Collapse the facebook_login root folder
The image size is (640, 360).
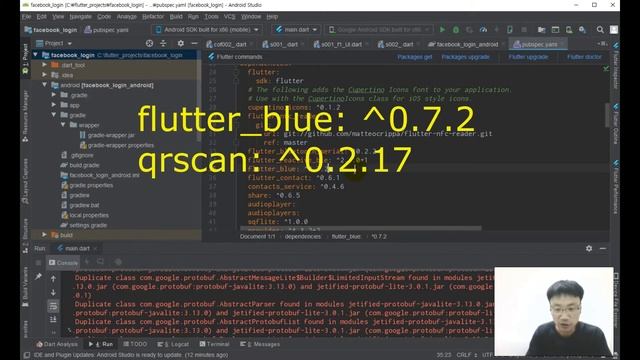coord(36,55)
